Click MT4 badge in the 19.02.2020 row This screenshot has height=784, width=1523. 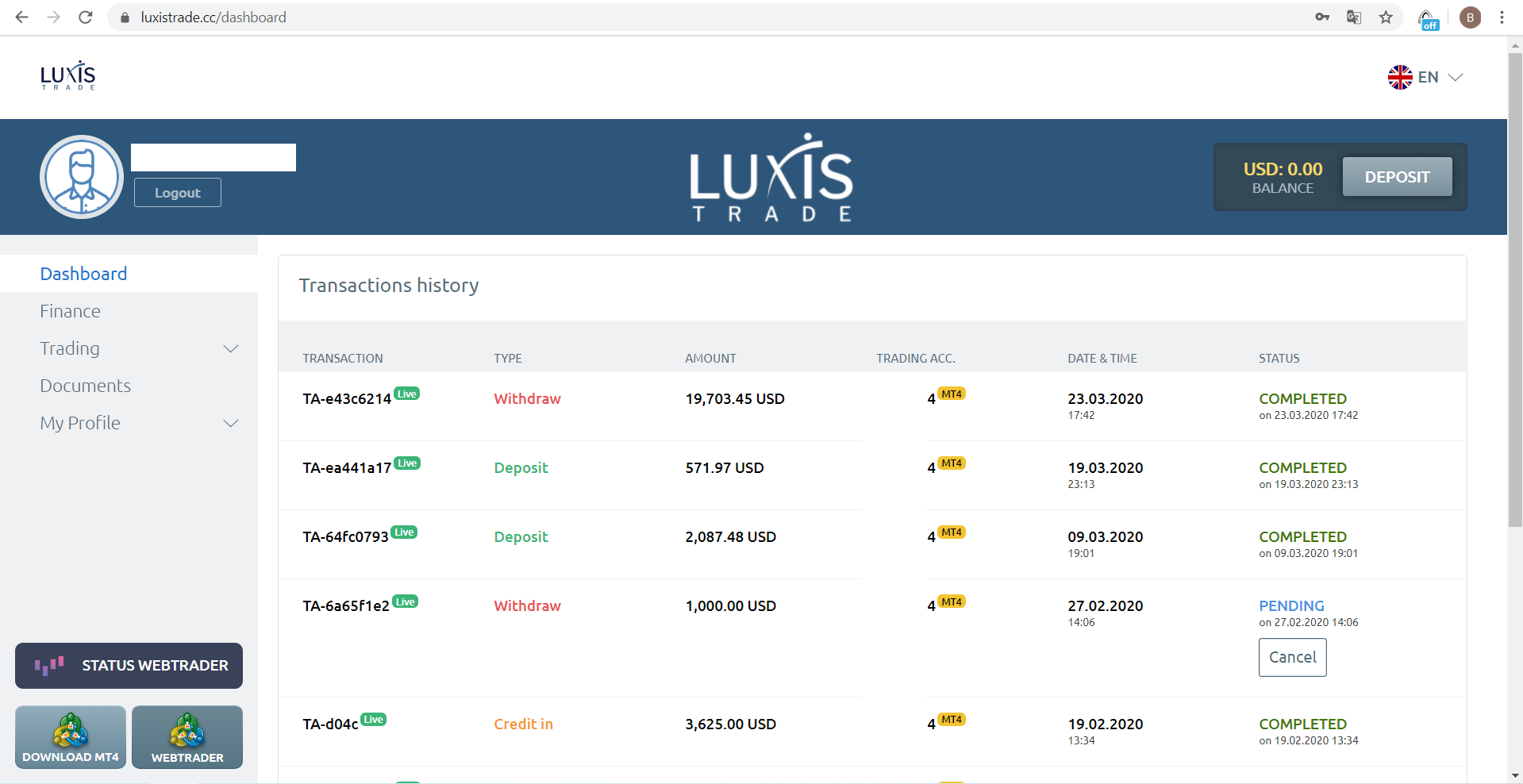click(952, 720)
